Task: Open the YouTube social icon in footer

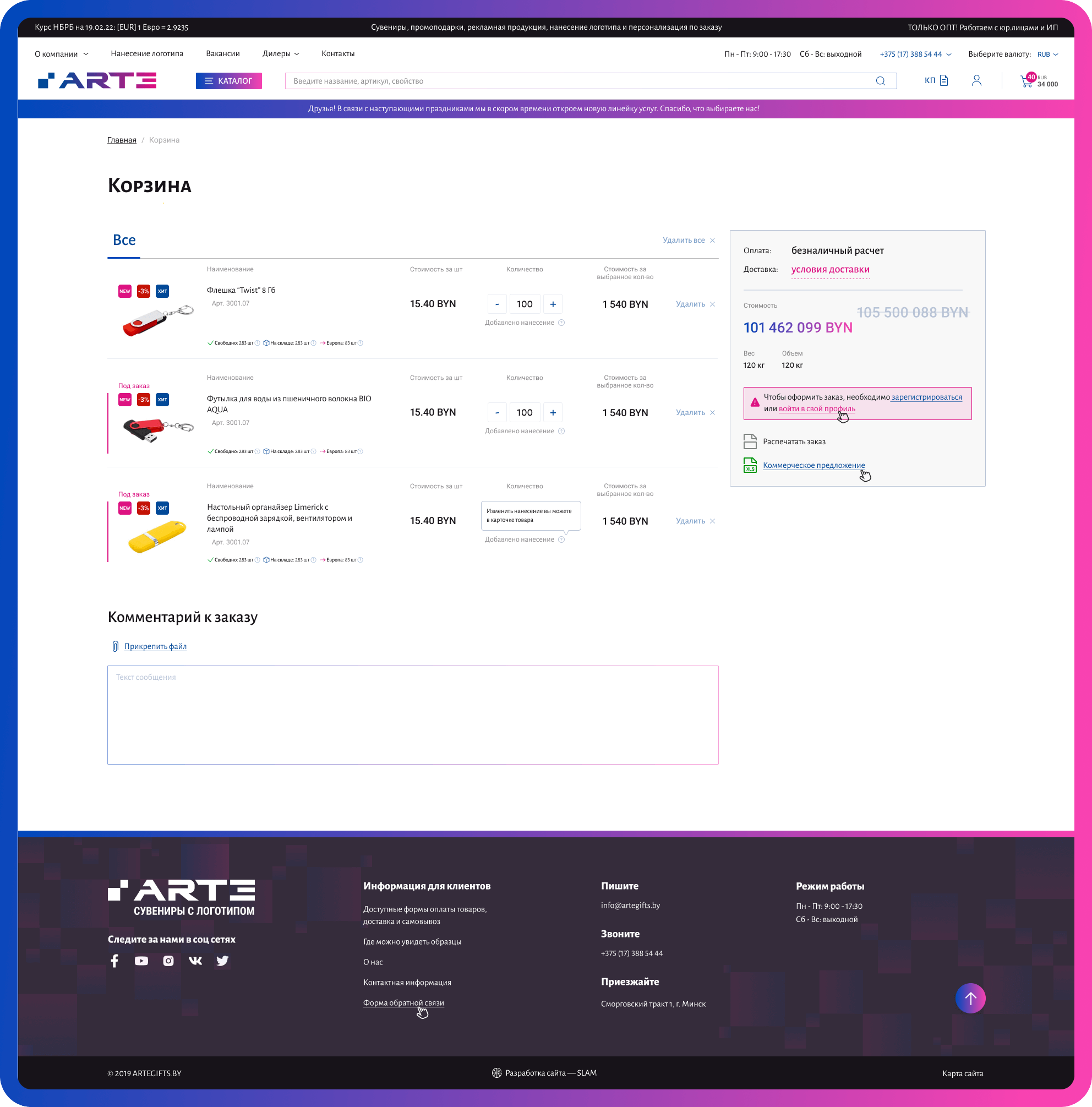Action: pyautogui.click(x=141, y=961)
